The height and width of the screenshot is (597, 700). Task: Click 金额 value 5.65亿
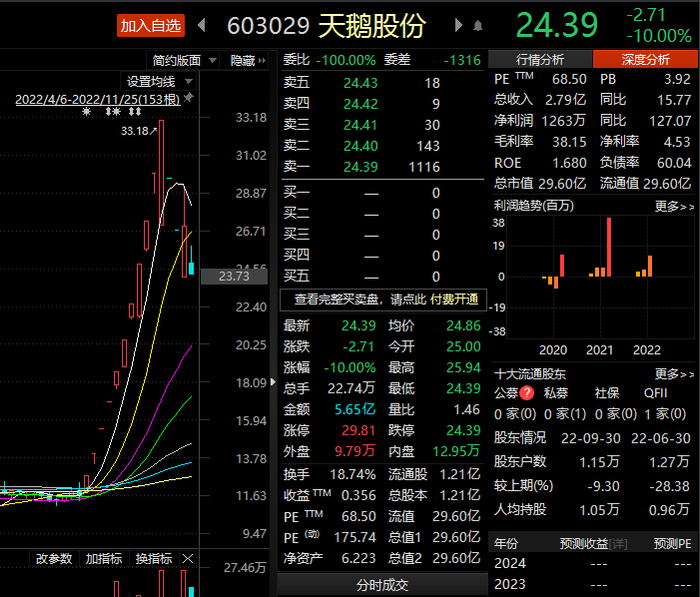pos(355,409)
